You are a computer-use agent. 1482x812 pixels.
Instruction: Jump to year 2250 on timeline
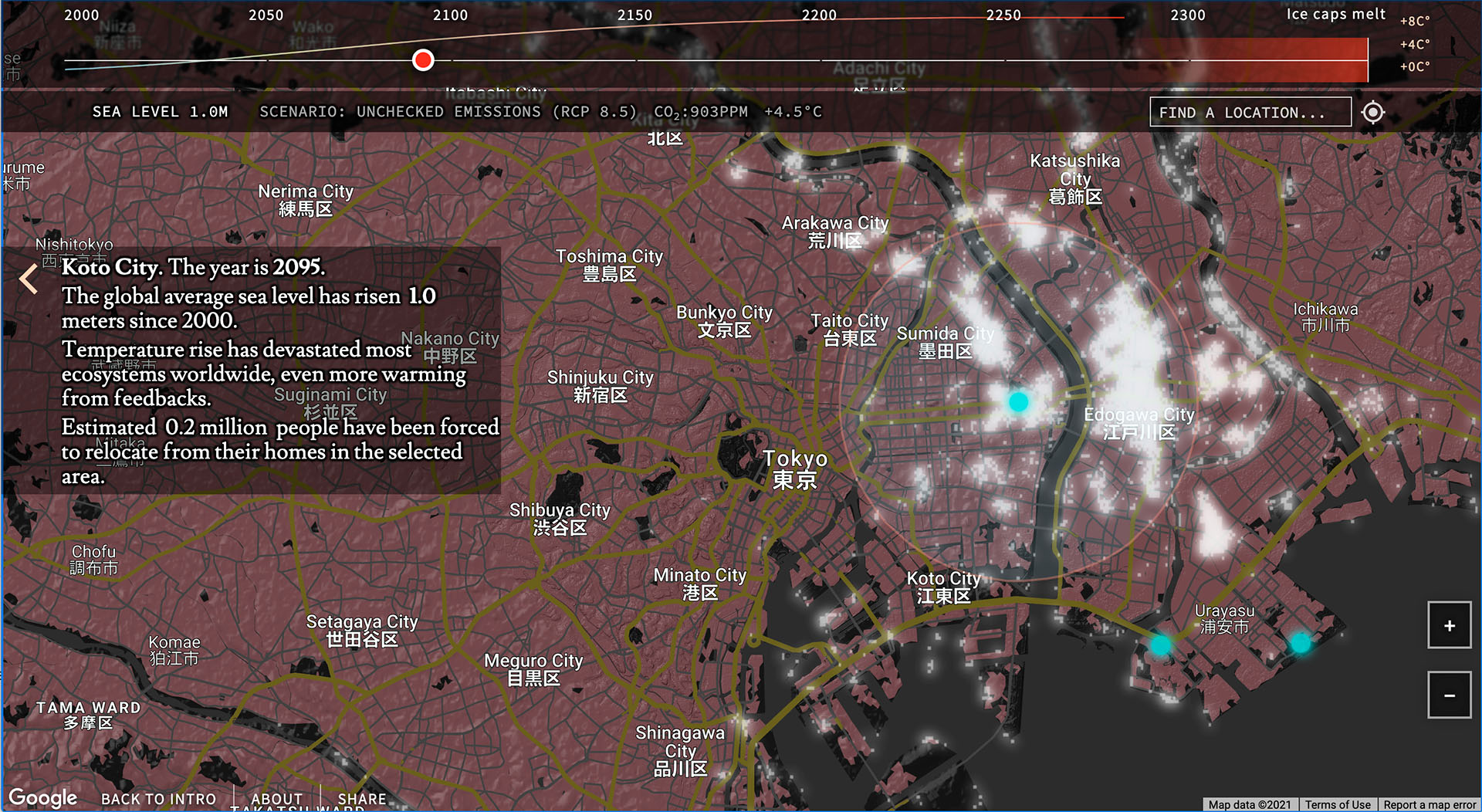click(x=1003, y=15)
